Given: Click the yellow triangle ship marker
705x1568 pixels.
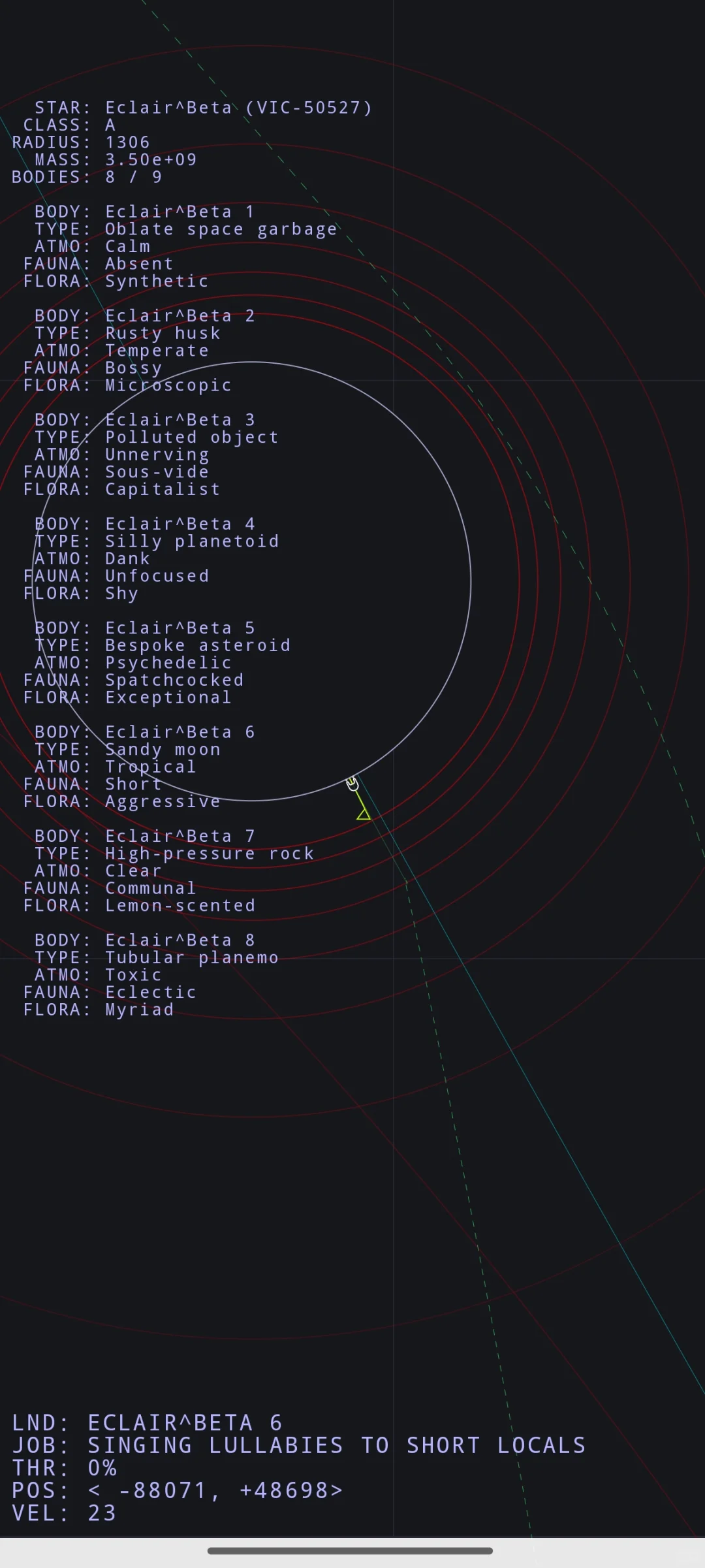Looking at the screenshot, I should click(364, 814).
